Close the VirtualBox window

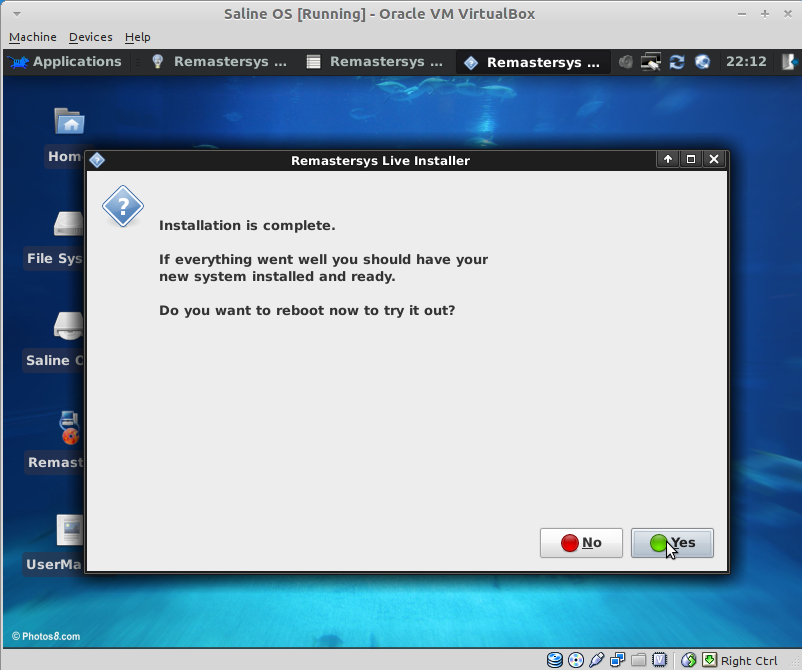(x=788, y=14)
